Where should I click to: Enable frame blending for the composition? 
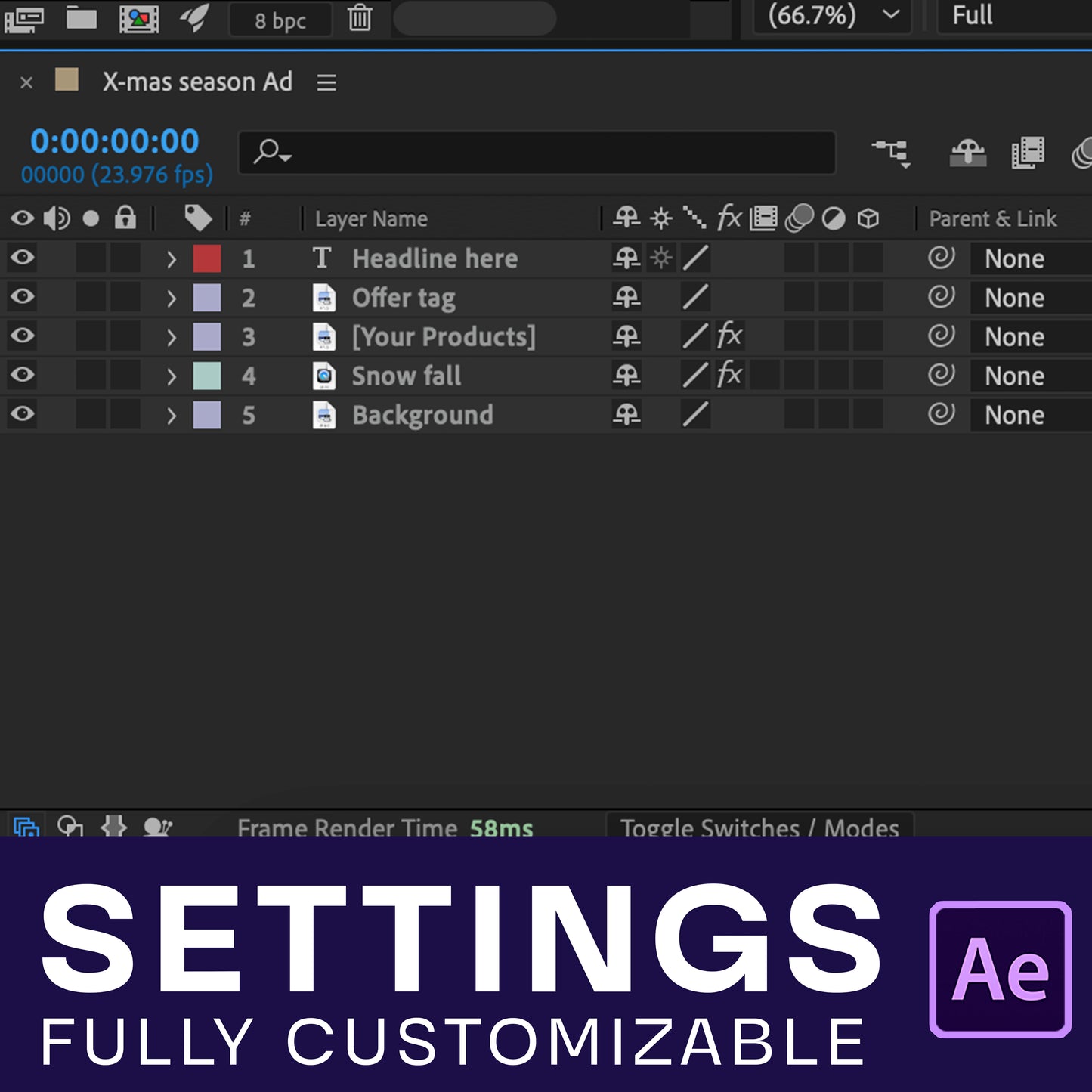click(1027, 153)
